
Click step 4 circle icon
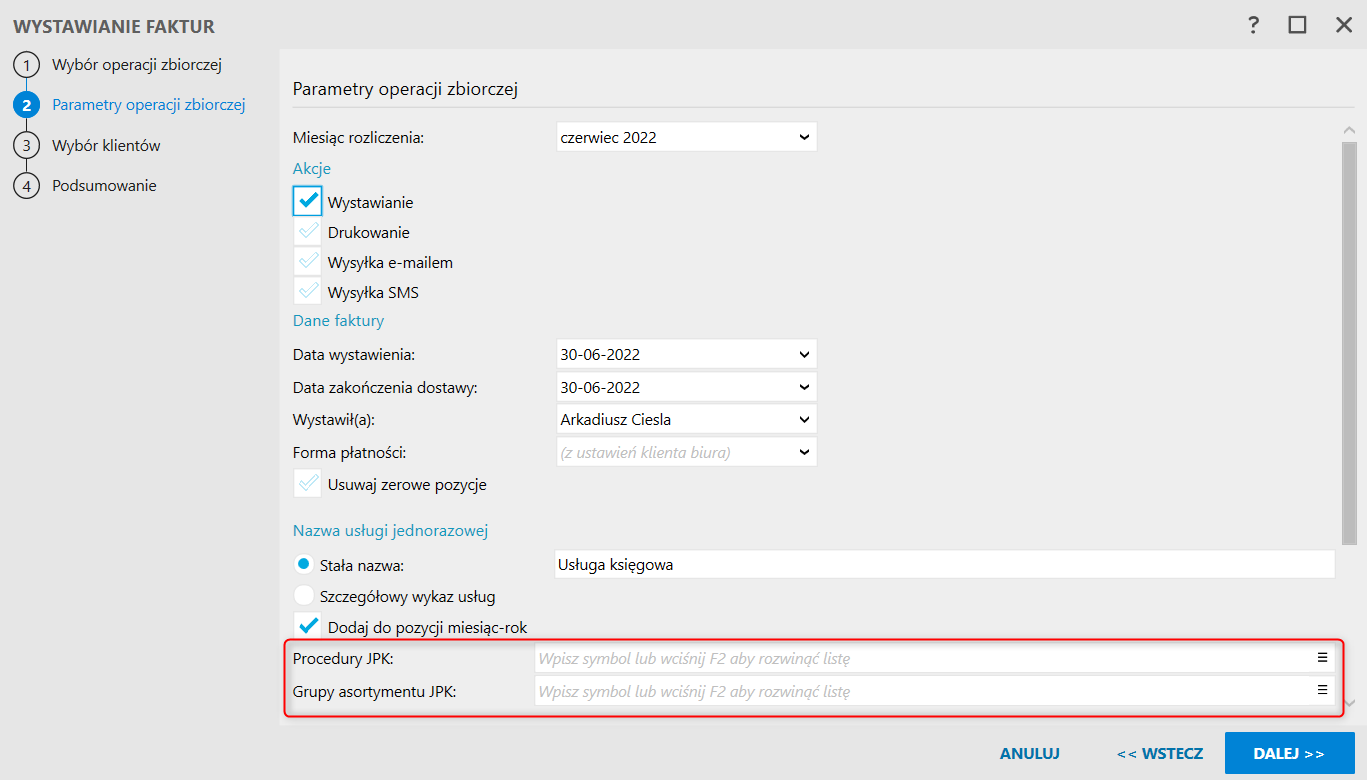(x=27, y=186)
